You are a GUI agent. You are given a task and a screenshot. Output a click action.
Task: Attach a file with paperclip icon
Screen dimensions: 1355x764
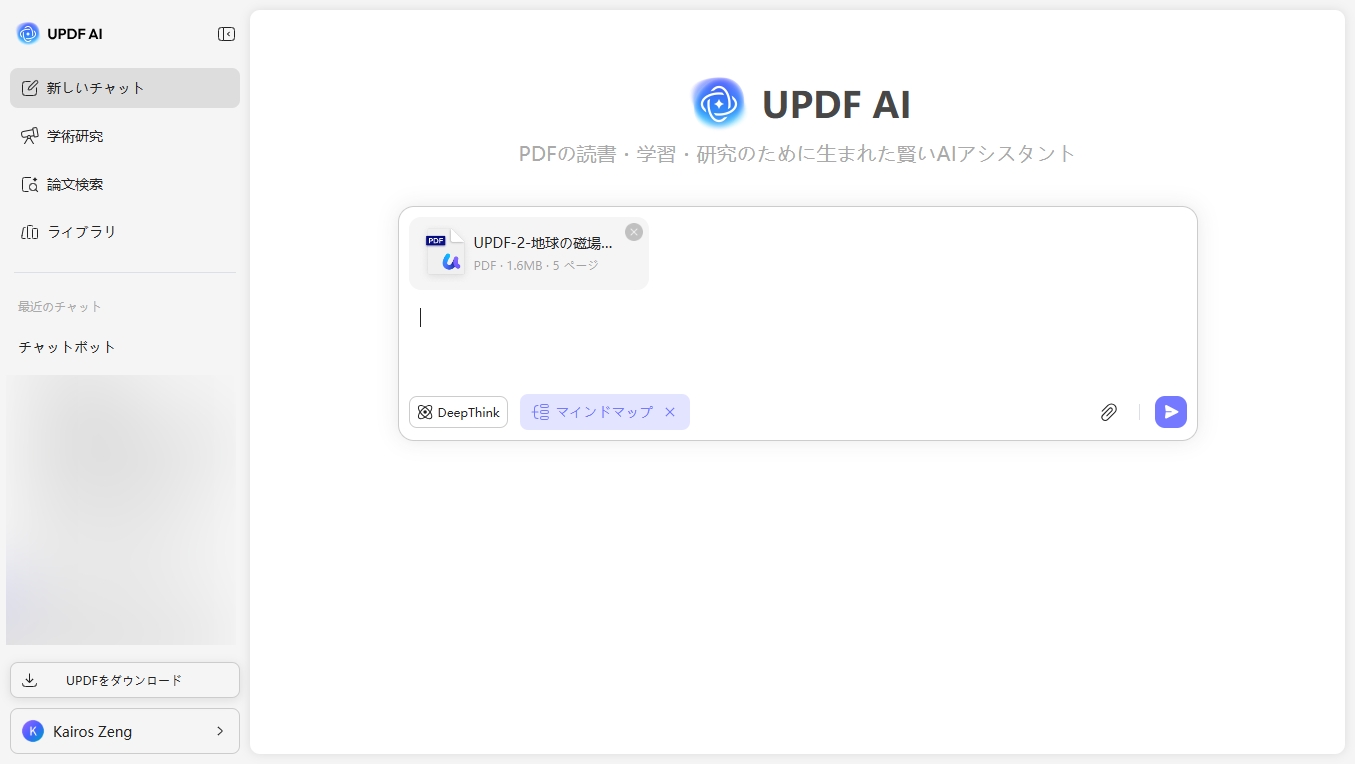pos(1108,412)
